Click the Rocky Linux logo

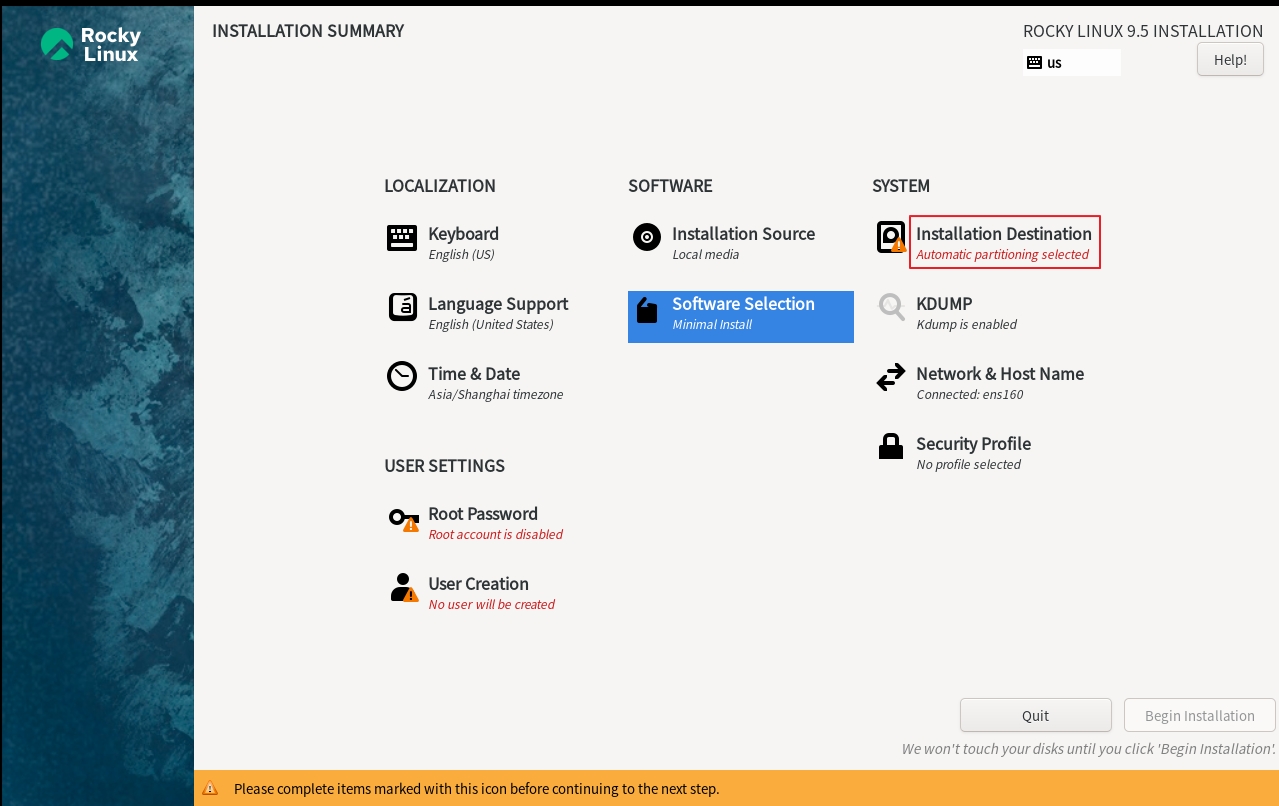click(x=91, y=44)
